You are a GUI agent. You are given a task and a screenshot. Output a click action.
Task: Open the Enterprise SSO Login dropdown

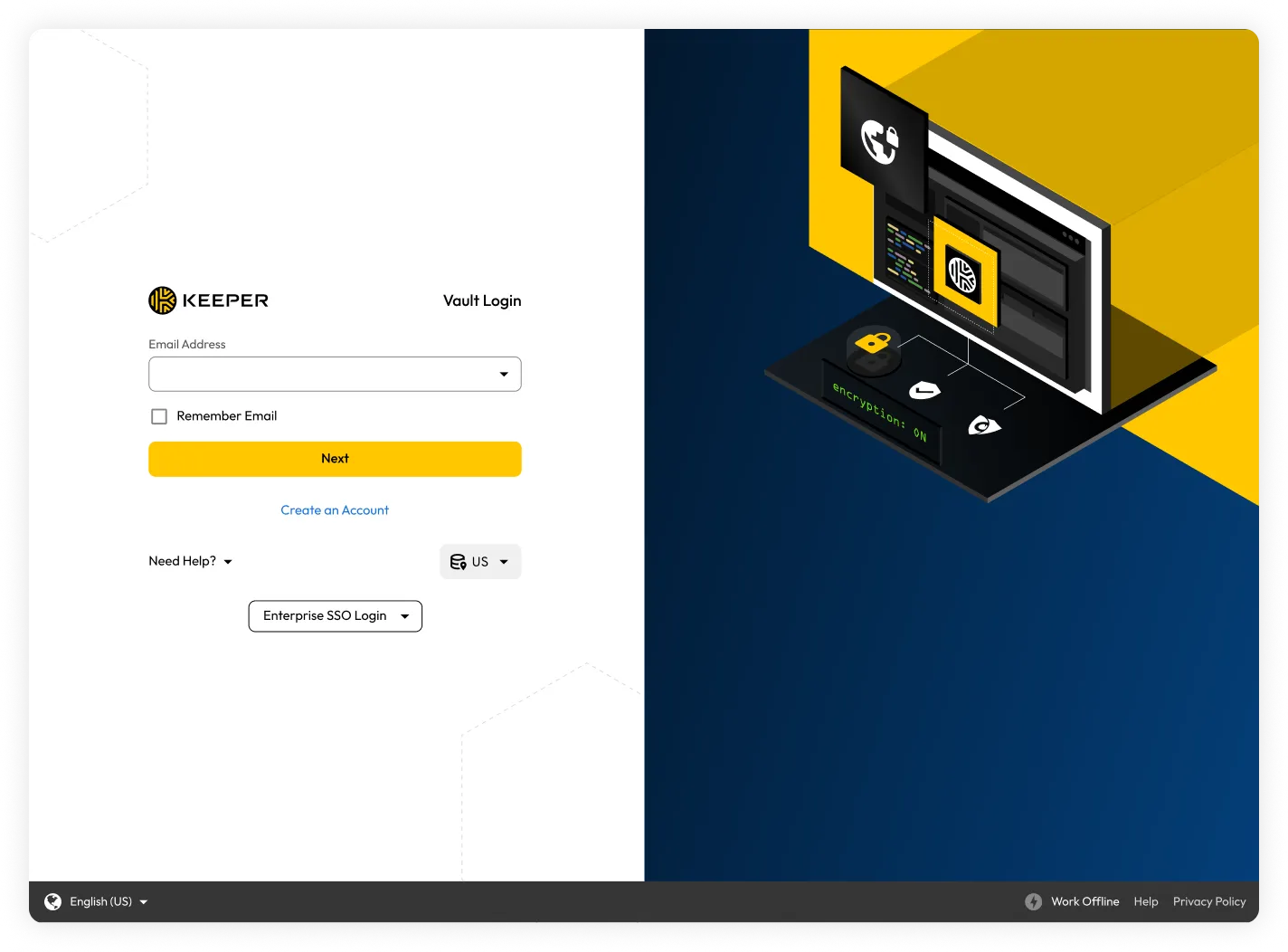(336, 616)
